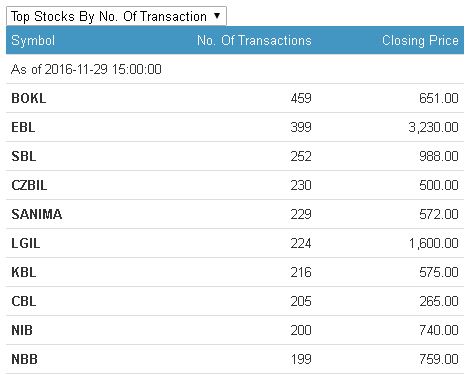Open the BOKL stock symbol link
Viewport: 467px width, 375px height.
29,98
